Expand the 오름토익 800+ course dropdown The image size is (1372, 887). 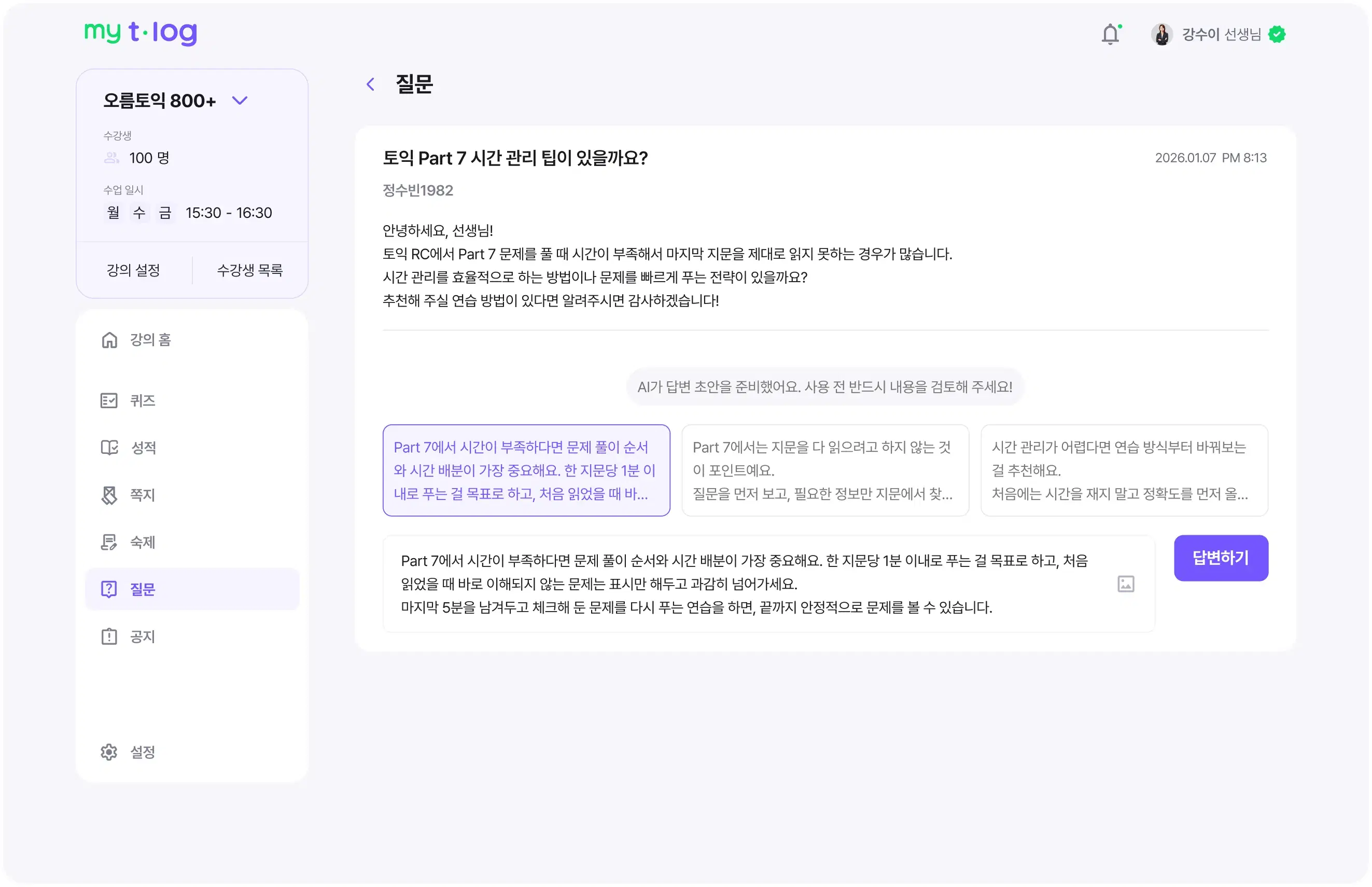pos(240,101)
